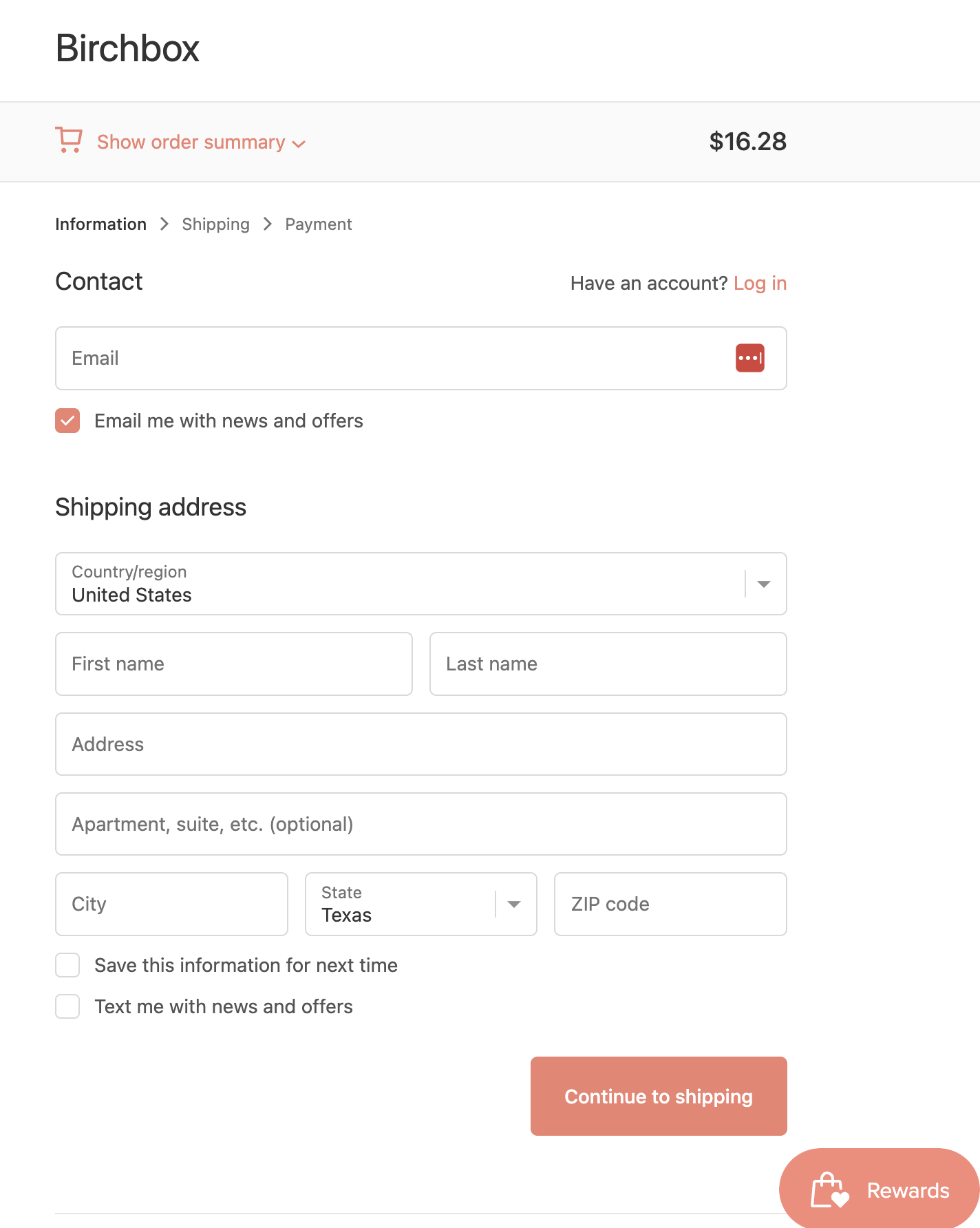Select the ZIP code field

(x=670, y=904)
